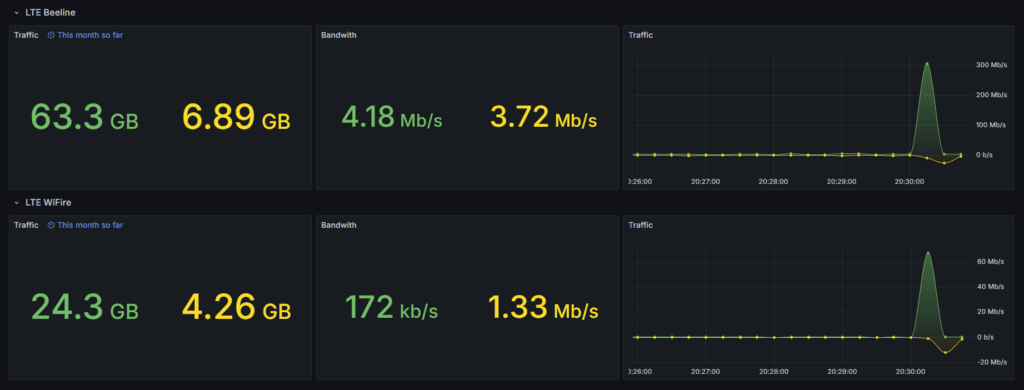Click the 4.18 Mb/s bandwidth value
1024x390 pixels.
392,118
